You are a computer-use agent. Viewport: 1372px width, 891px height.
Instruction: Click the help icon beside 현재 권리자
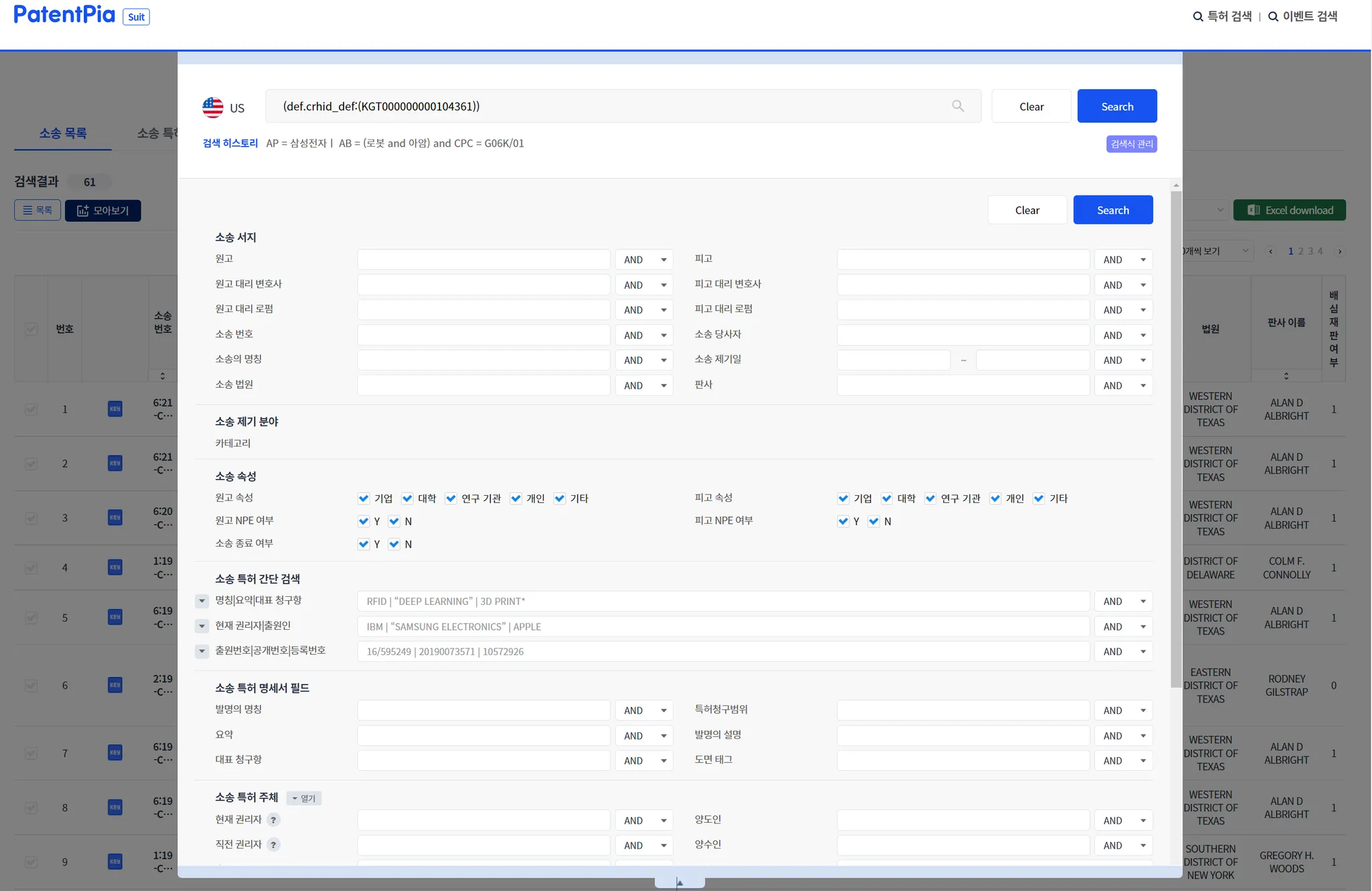pyautogui.click(x=273, y=820)
